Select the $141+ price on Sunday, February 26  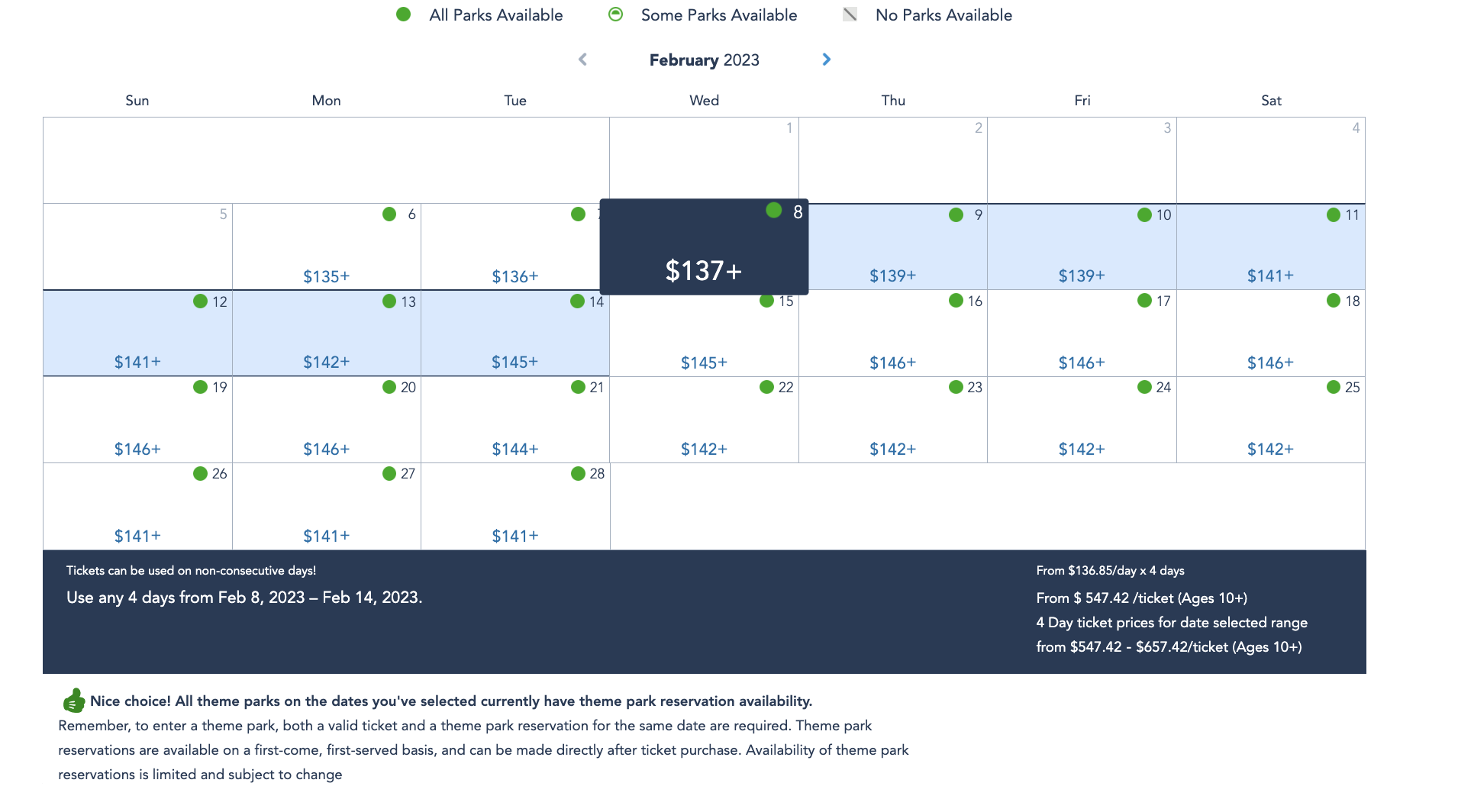pyautogui.click(x=137, y=536)
